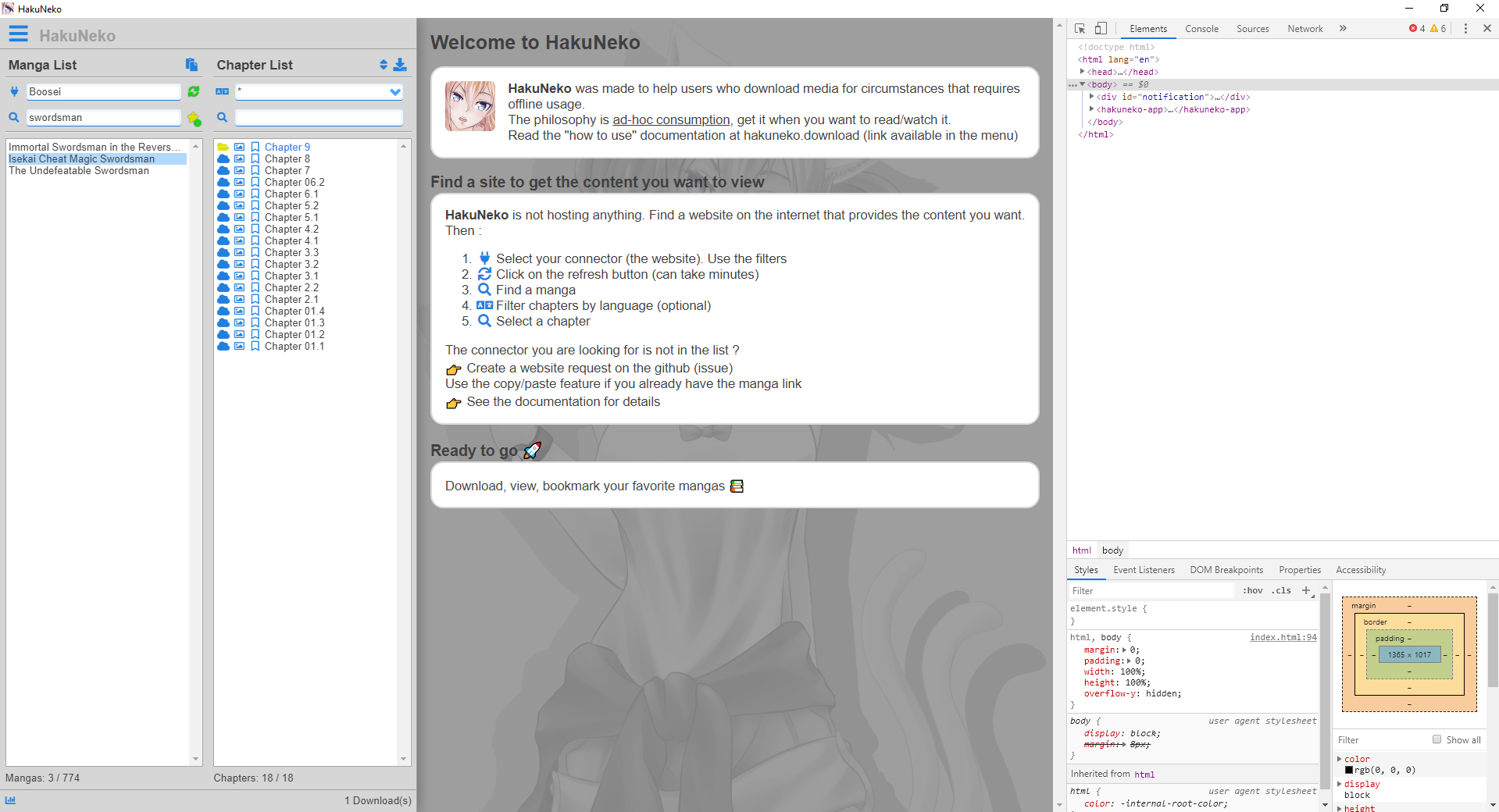
Task: Open the Event Listeners tab
Action: click(x=1144, y=570)
